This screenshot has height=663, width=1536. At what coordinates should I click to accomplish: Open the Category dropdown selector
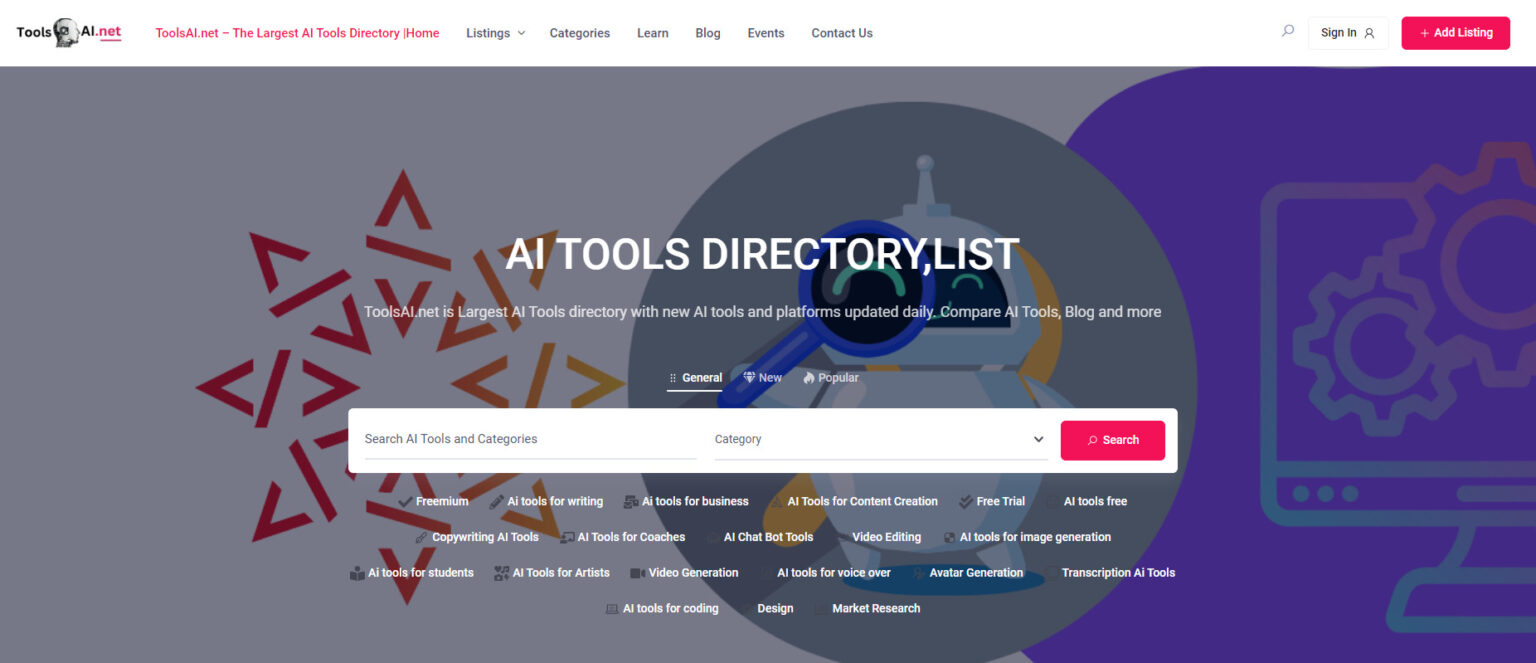pos(880,439)
